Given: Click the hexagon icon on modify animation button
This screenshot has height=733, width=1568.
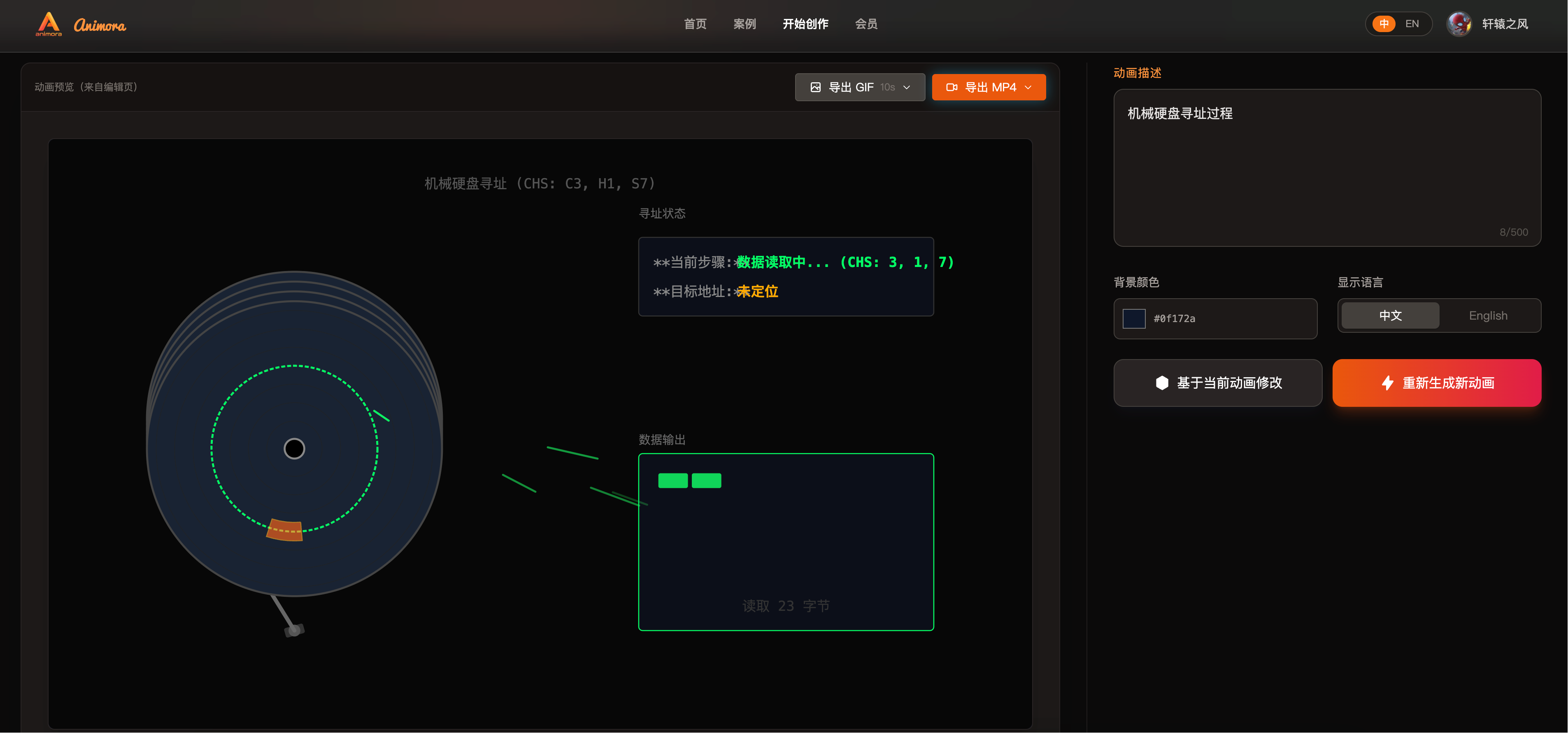Looking at the screenshot, I should coord(1162,383).
